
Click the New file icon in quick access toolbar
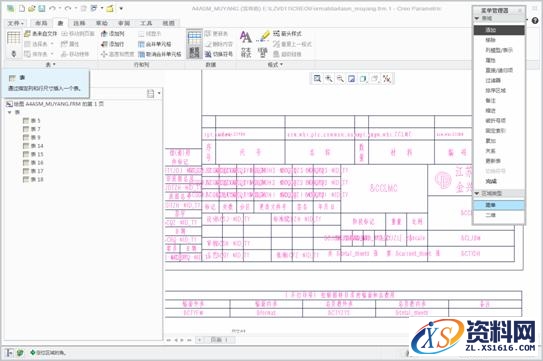pos(22,8)
